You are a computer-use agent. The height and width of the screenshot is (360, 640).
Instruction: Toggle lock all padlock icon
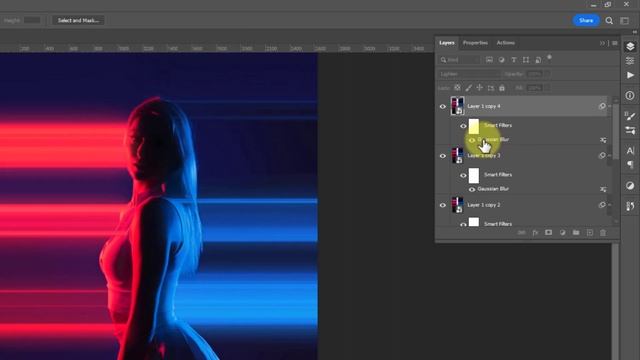pos(502,88)
